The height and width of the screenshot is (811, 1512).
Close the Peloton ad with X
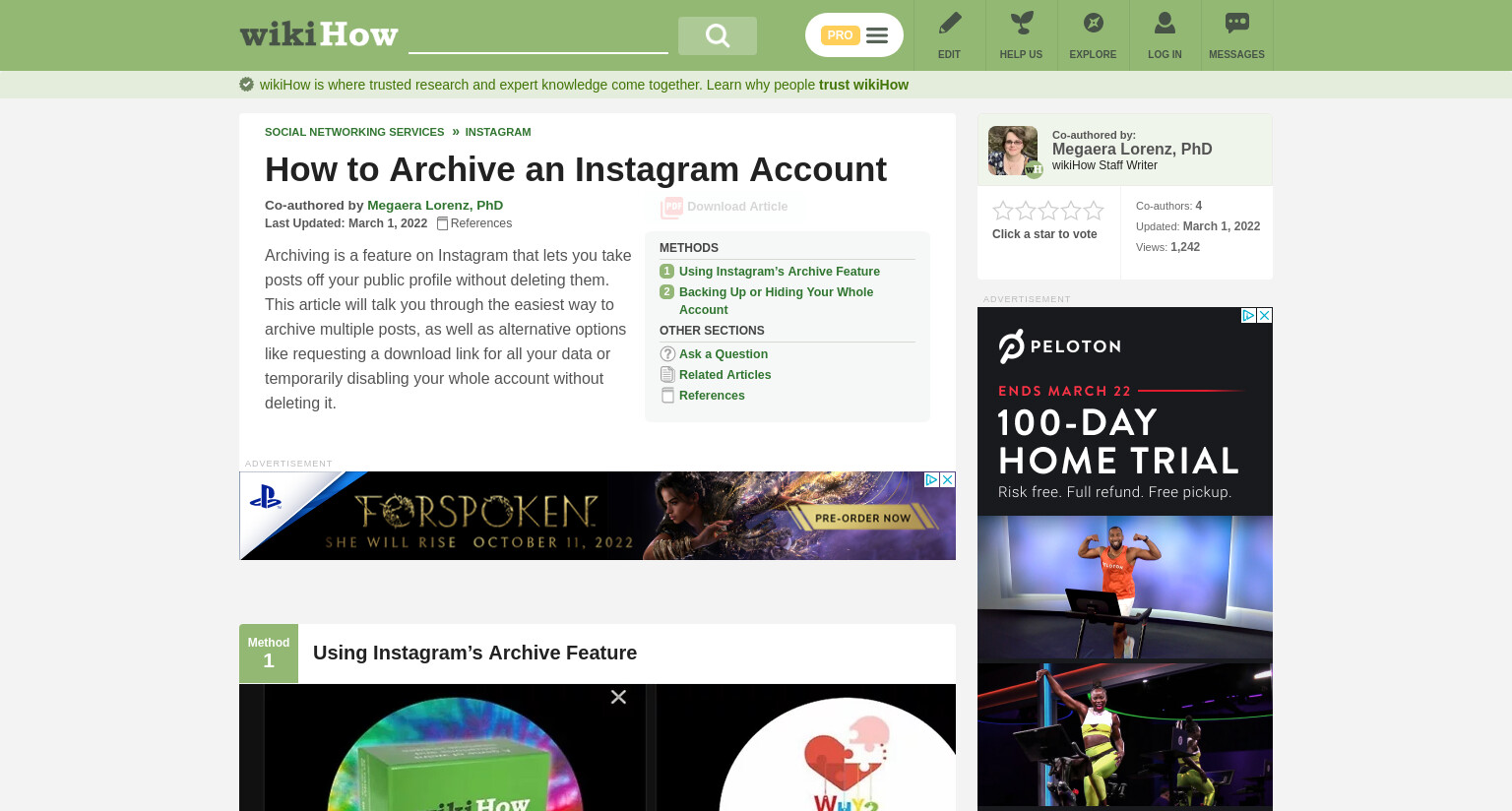(1265, 315)
